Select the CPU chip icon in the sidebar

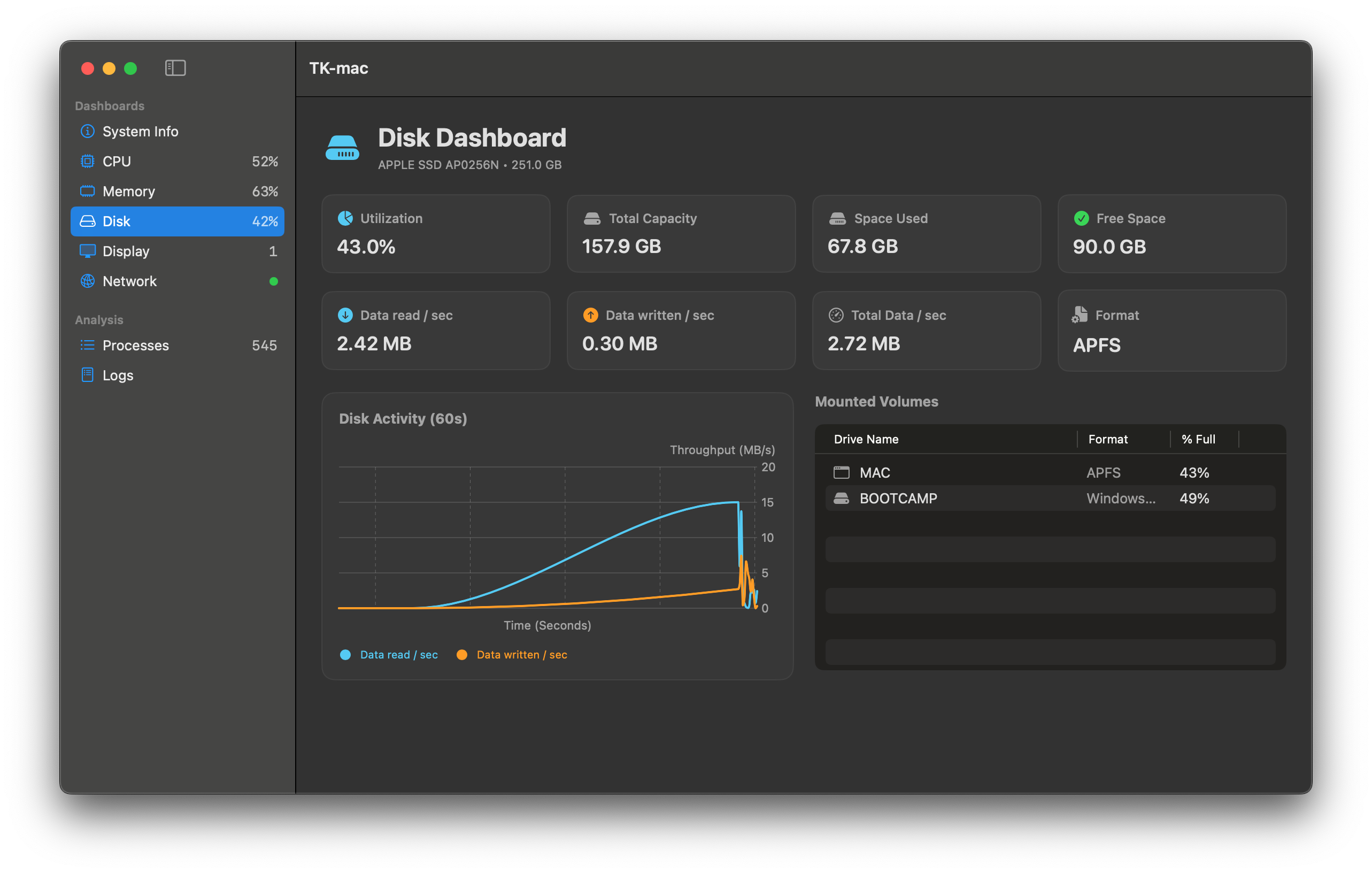tap(88, 161)
